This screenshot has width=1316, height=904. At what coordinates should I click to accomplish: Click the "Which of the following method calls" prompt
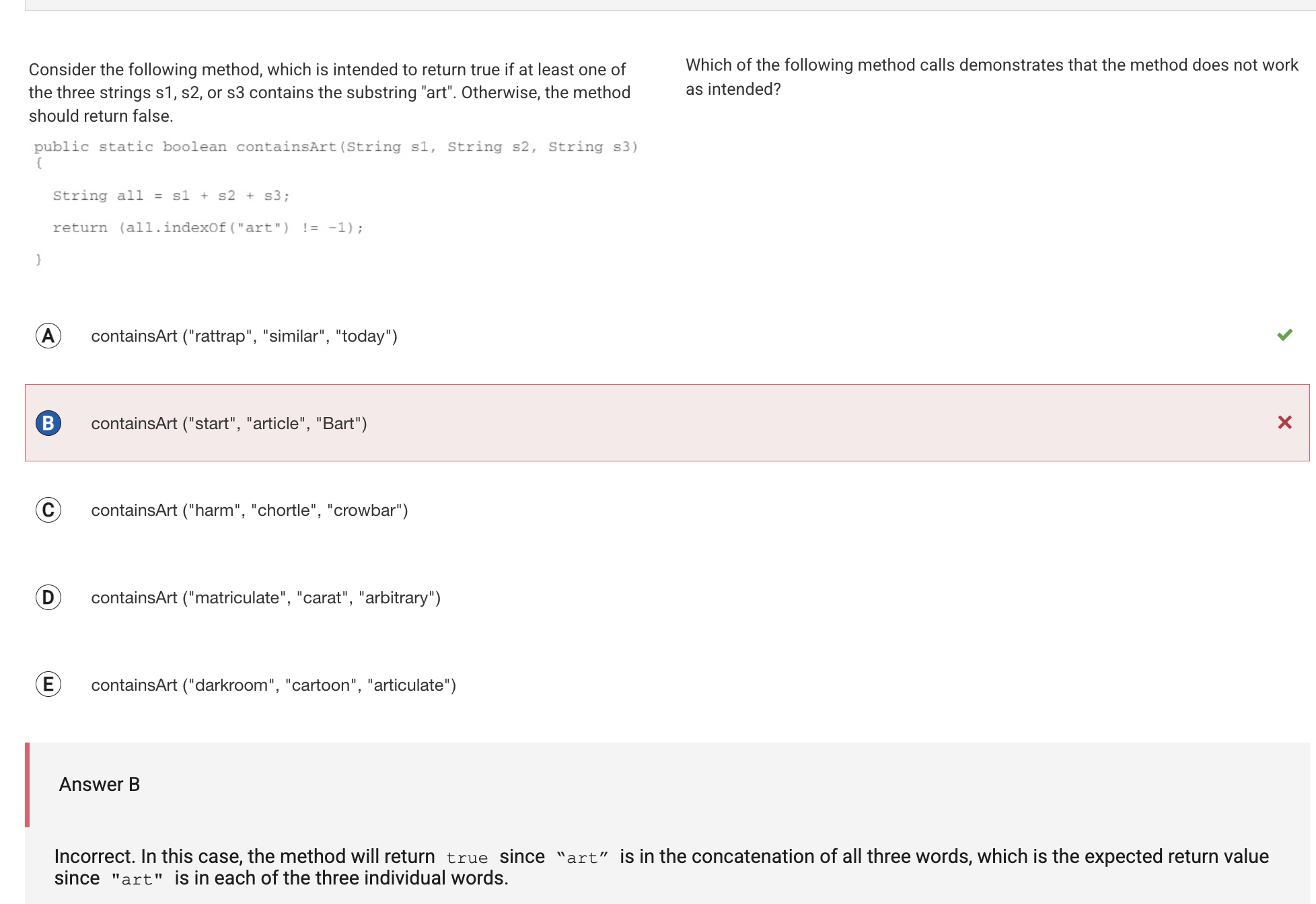(991, 77)
